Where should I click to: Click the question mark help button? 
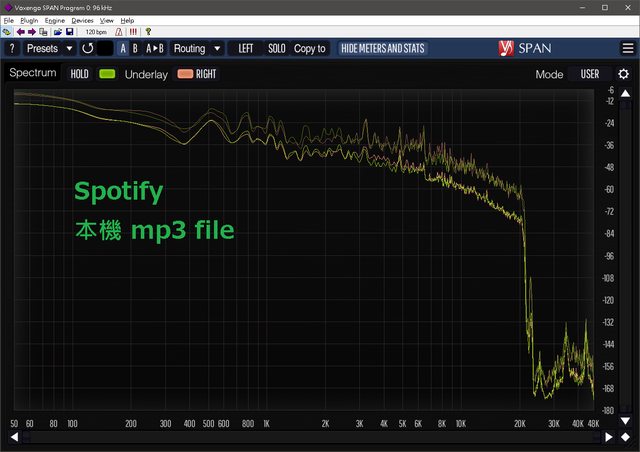[x=12, y=48]
